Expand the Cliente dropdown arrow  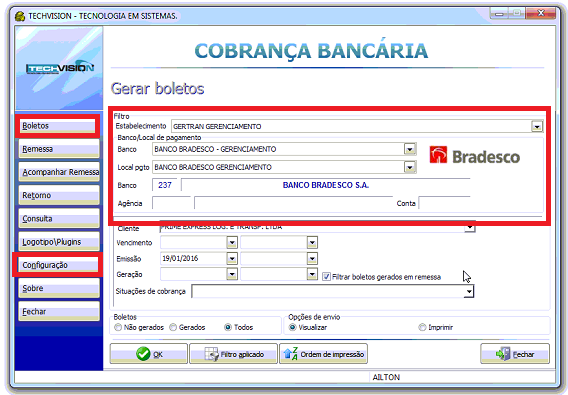pyautogui.click(x=469, y=228)
